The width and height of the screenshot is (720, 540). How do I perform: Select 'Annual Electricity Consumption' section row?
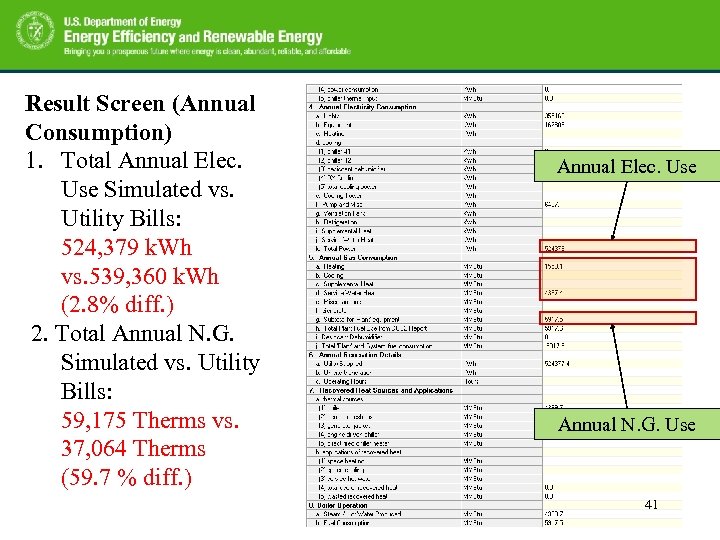(x=494, y=107)
